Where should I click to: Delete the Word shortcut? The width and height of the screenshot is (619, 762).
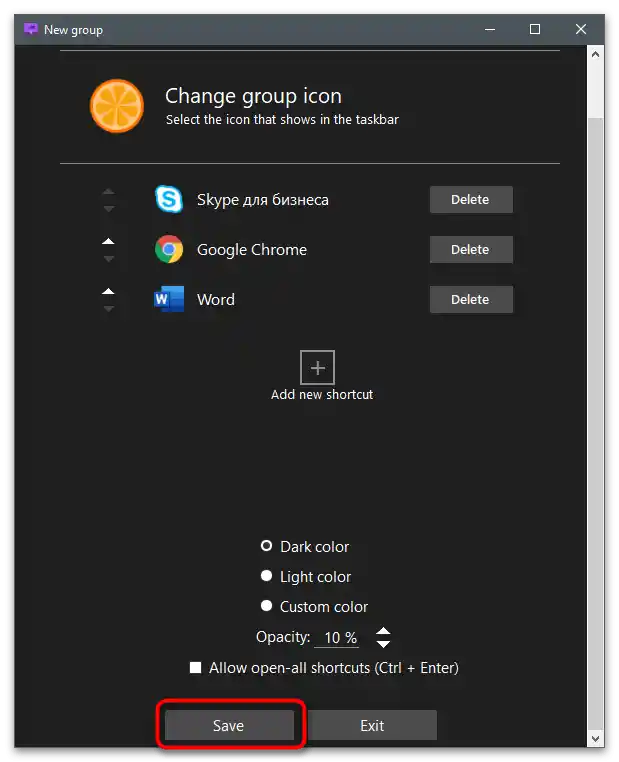pos(471,299)
